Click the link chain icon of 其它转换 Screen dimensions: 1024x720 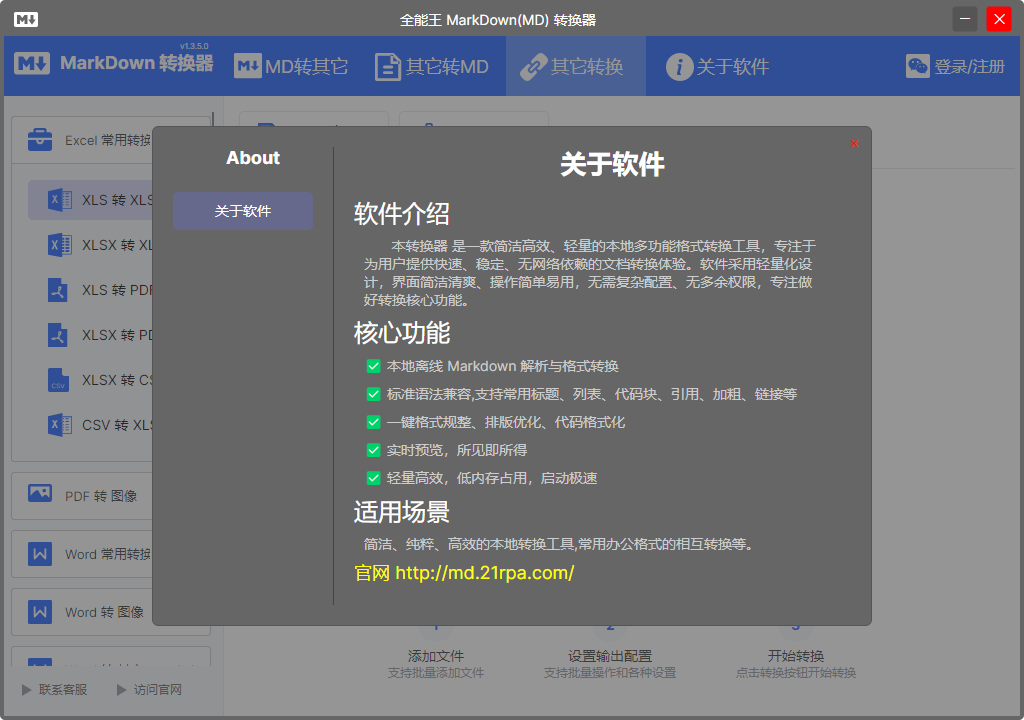pyautogui.click(x=534, y=67)
